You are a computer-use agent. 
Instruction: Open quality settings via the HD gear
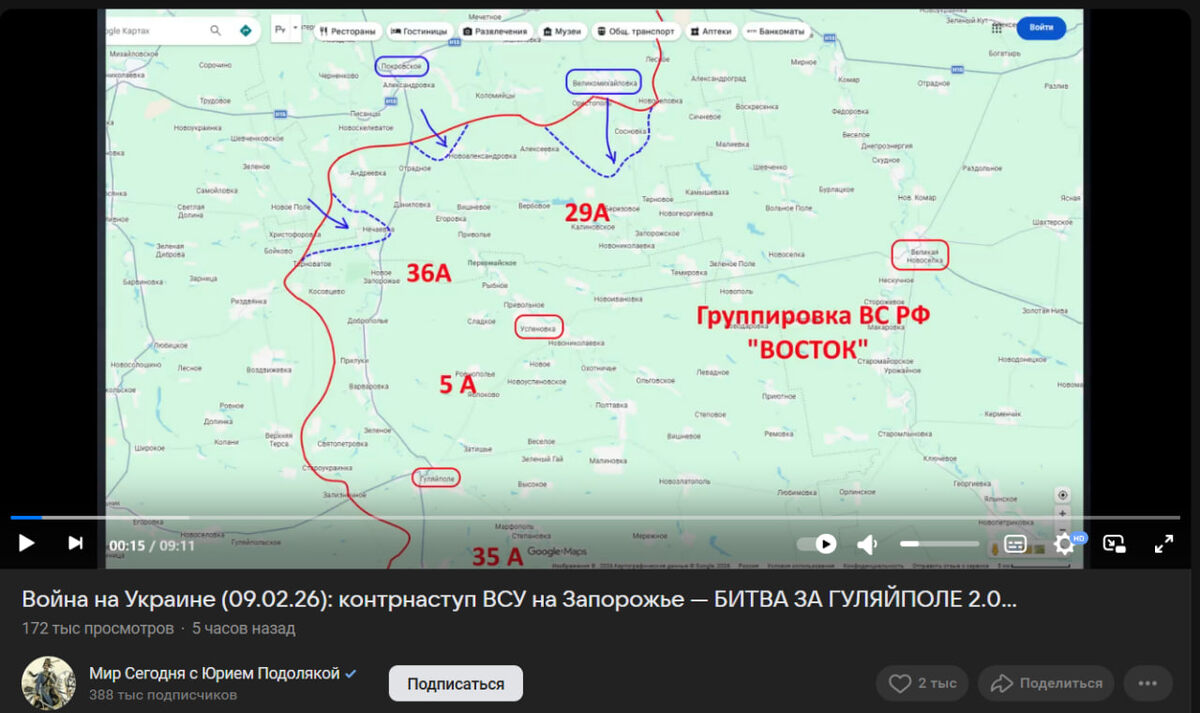(1066, 545)
